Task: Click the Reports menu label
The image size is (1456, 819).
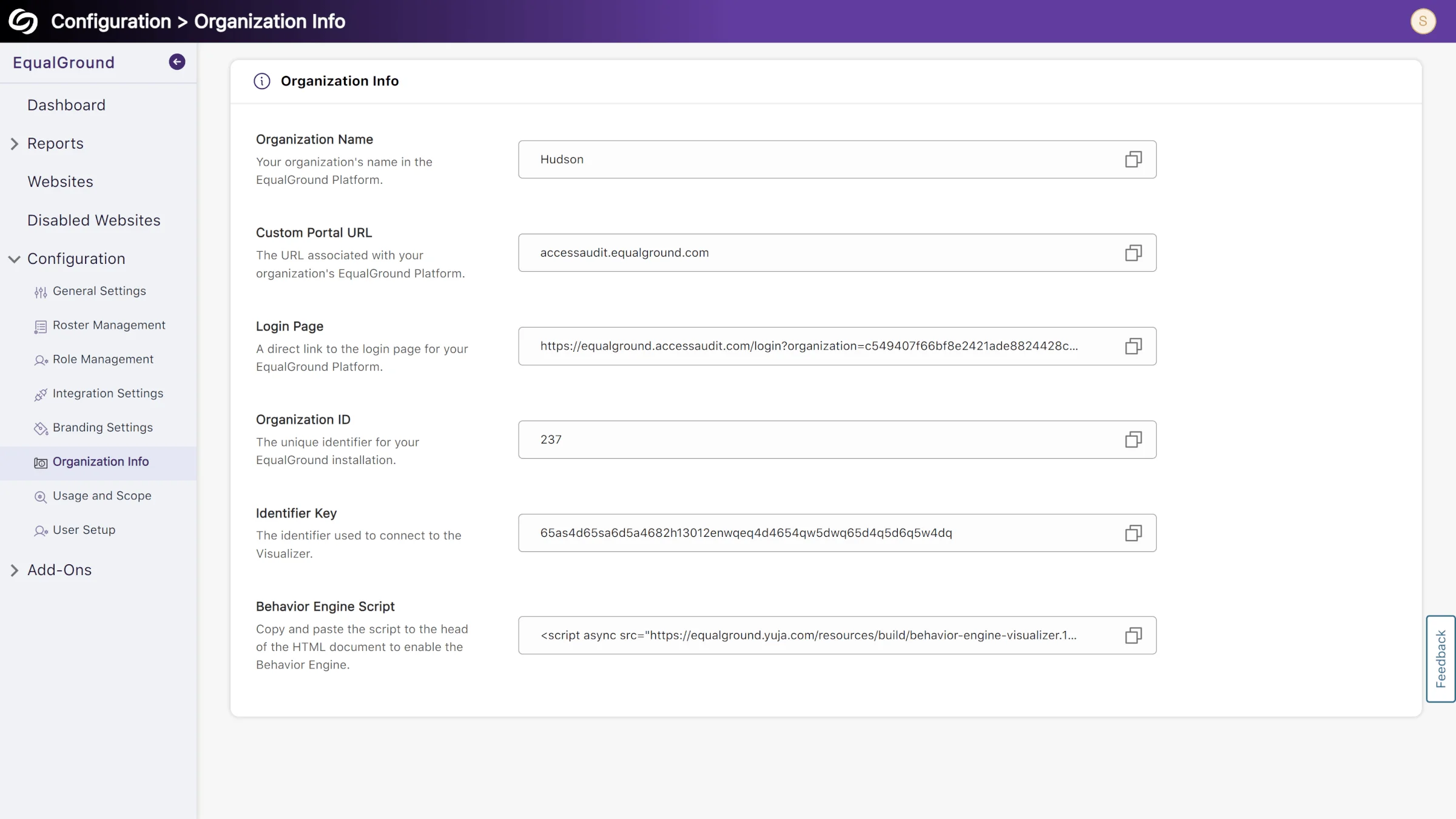Action: (55, 144)
